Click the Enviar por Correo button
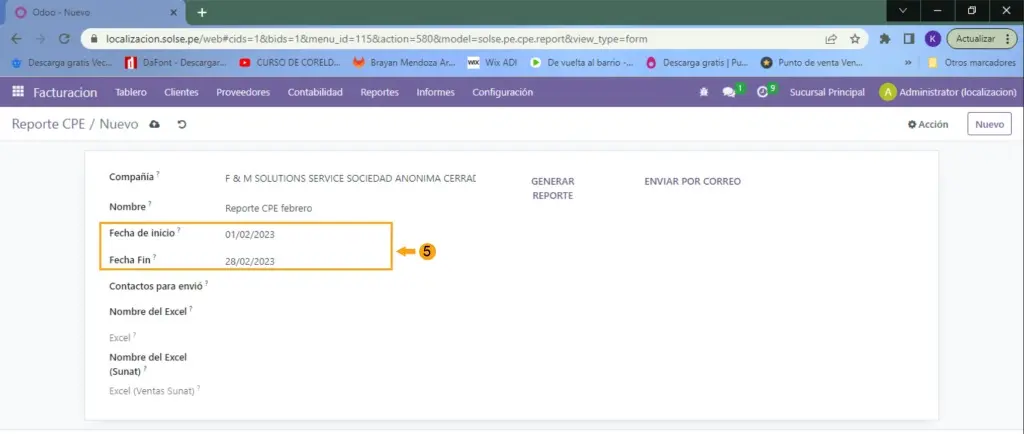The height and width of the screenshot is (434, 1024). (x=692, y=181)
